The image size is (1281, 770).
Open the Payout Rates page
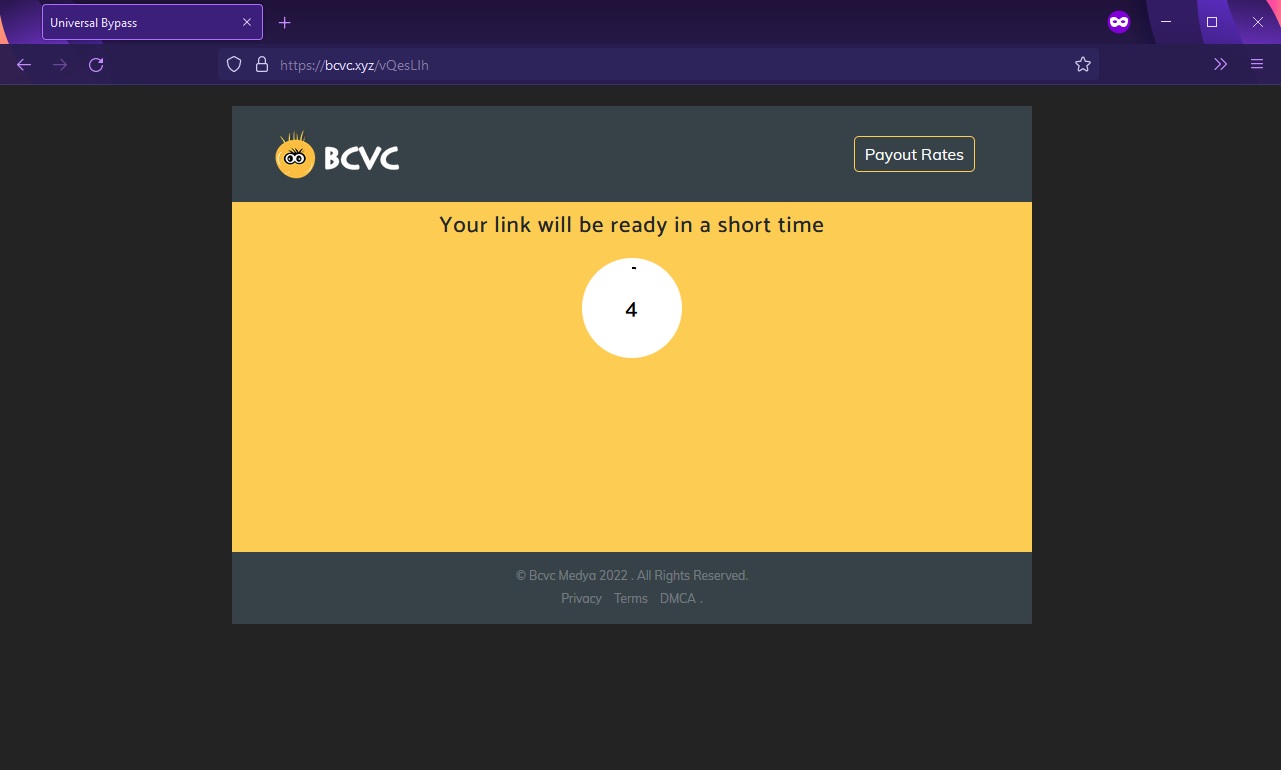pos(913,154)
